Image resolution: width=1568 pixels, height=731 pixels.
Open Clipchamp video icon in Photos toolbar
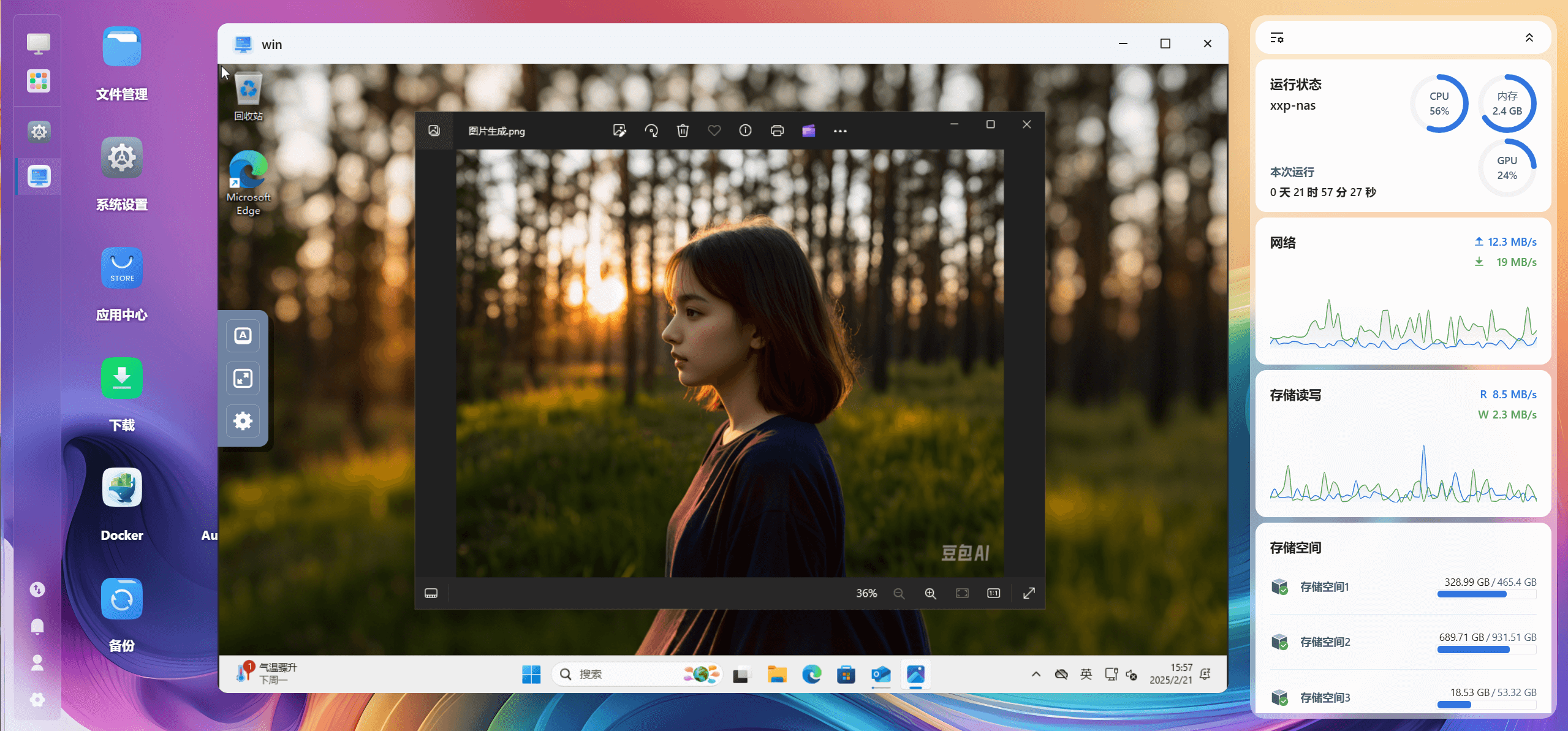click(x=809, y=131)
